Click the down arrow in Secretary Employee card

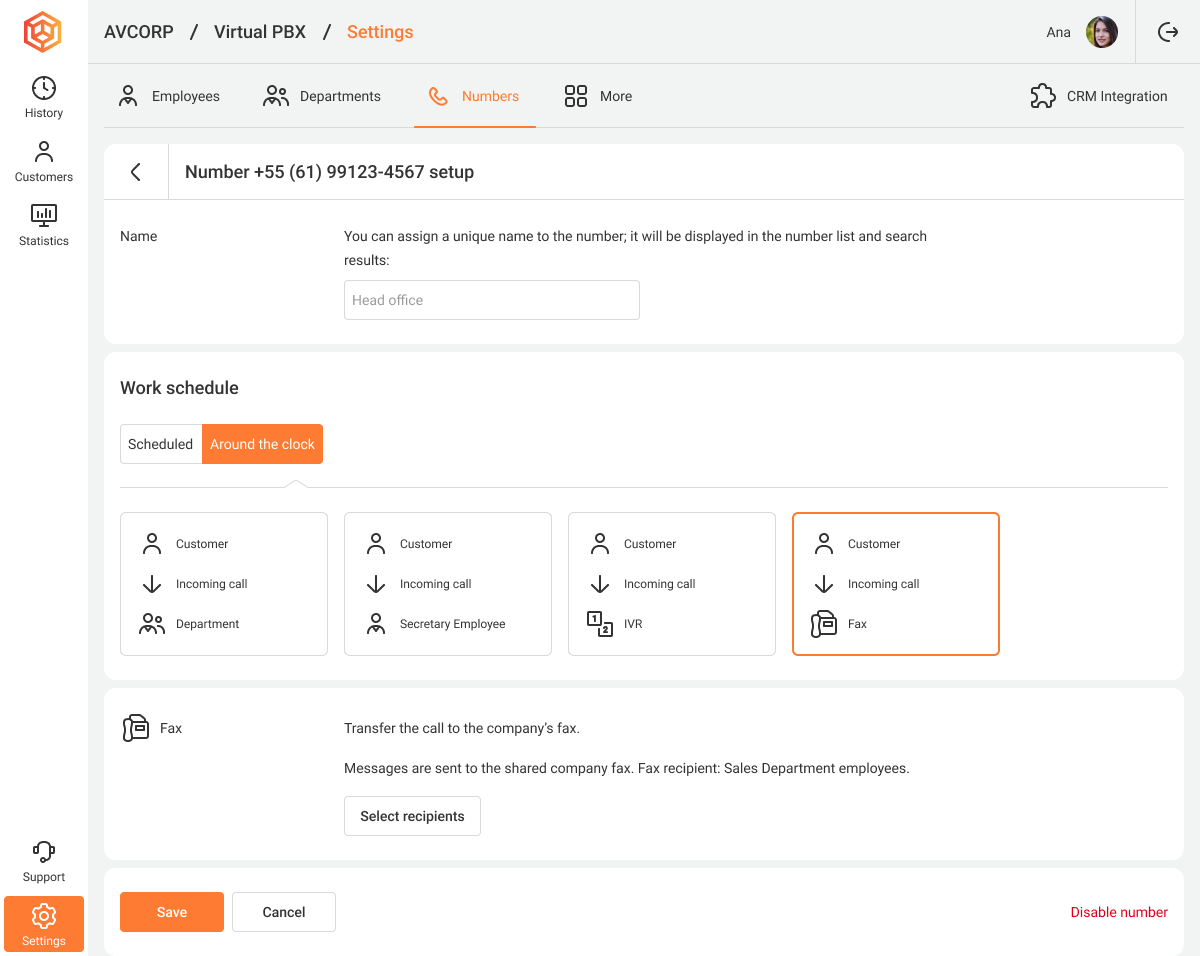tap(376, 584)
